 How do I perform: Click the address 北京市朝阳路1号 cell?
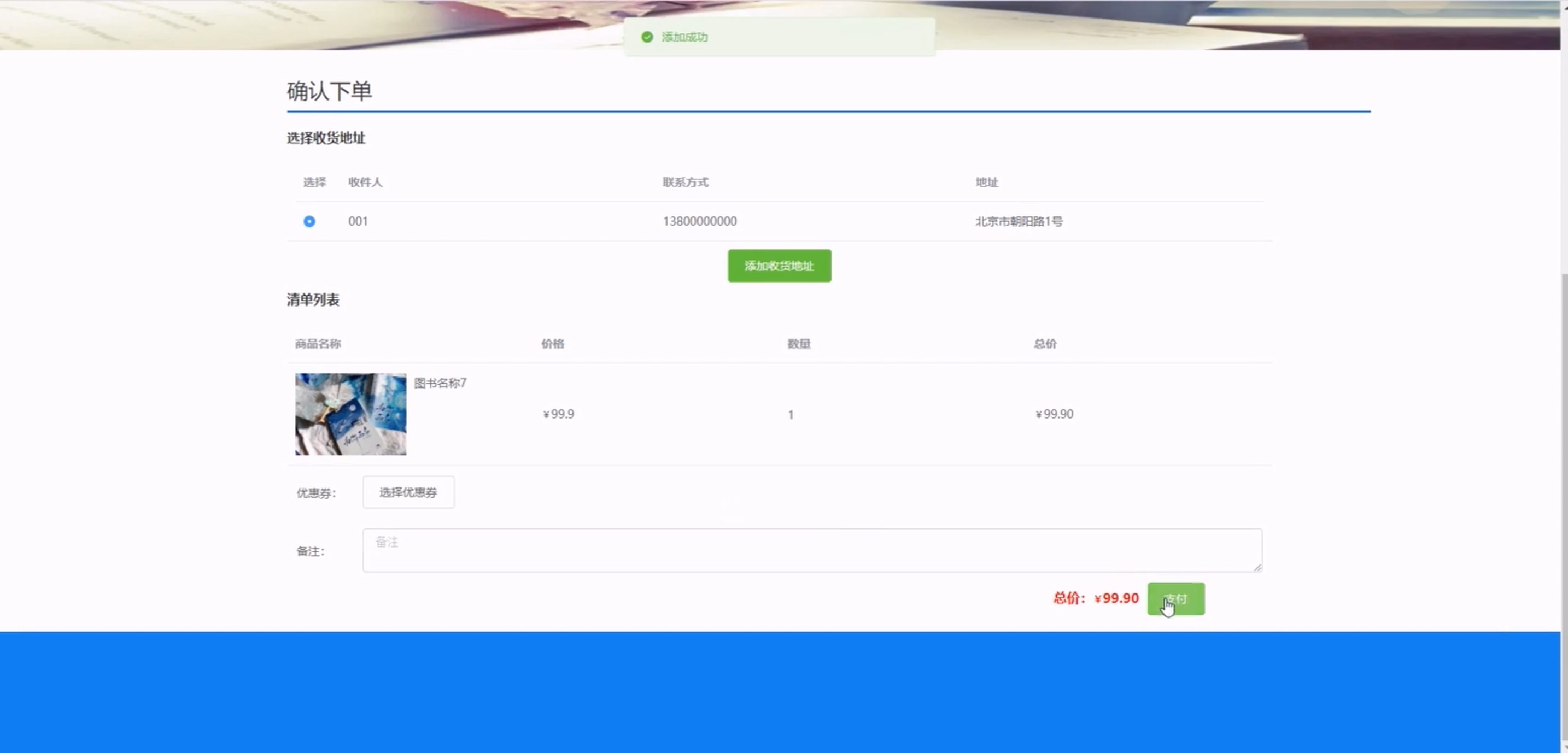tap(1019, 221)
